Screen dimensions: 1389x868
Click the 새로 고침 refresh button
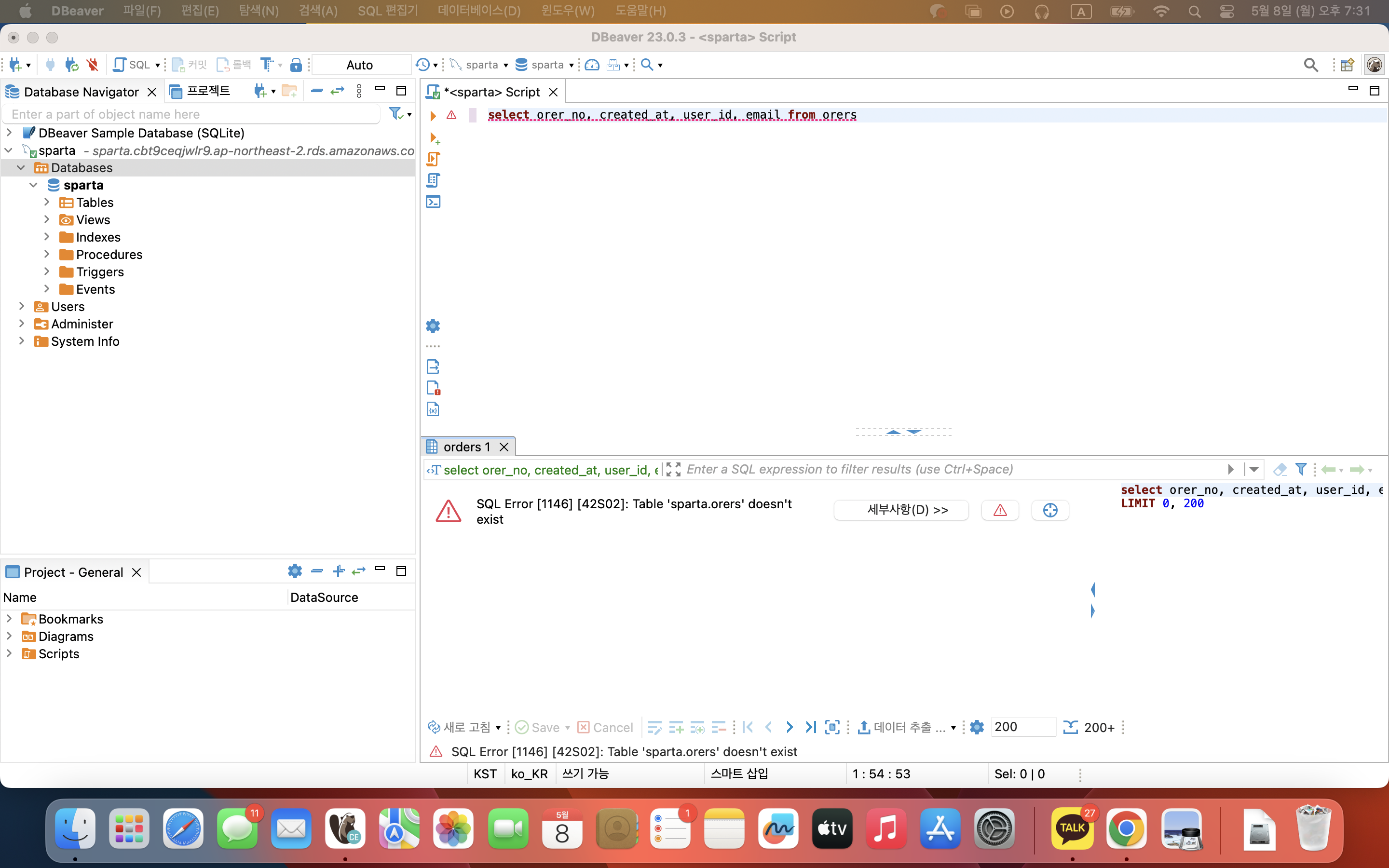pos(459,727)
